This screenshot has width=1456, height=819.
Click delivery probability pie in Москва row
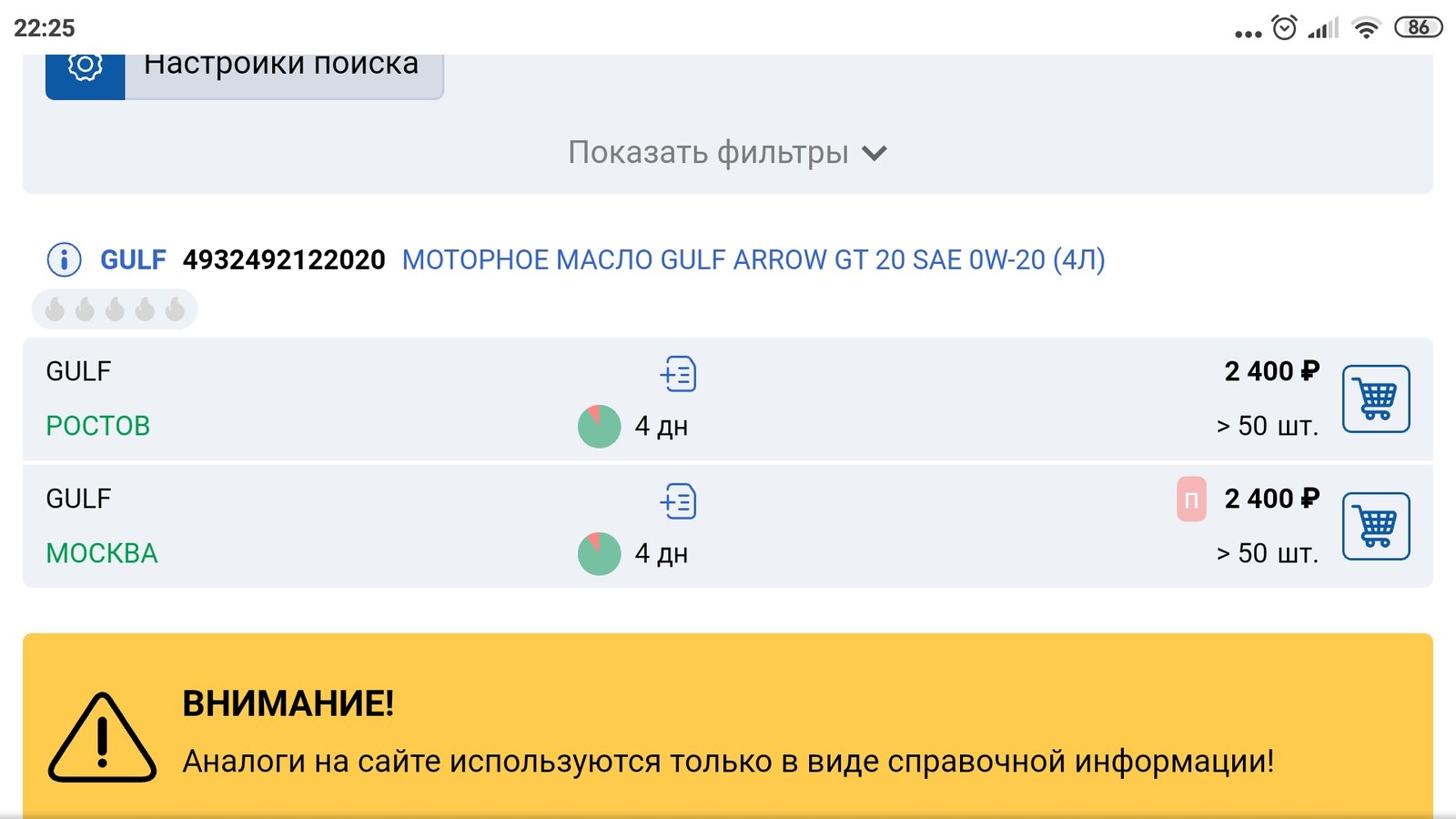coord(600,553)
